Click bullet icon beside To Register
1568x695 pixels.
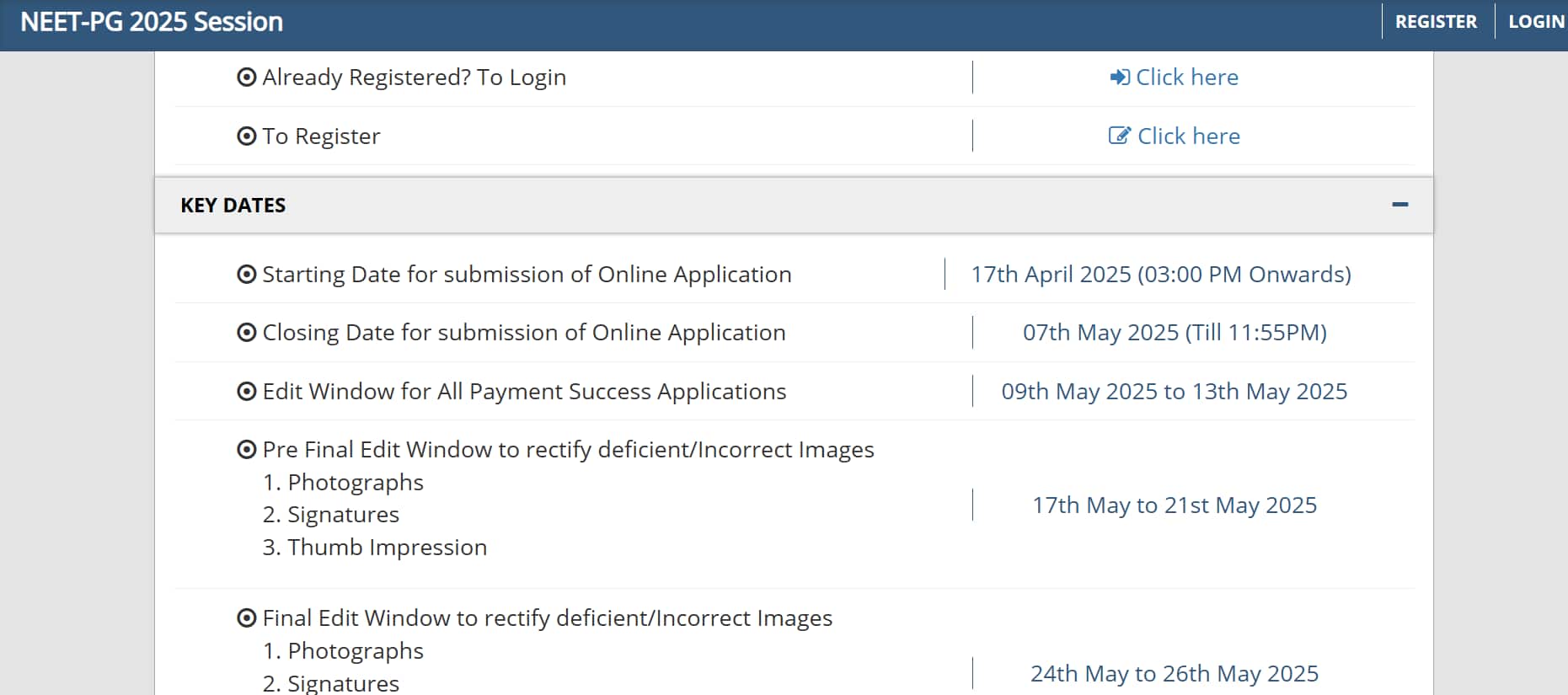pyautogui.click(x=247, y=136)
